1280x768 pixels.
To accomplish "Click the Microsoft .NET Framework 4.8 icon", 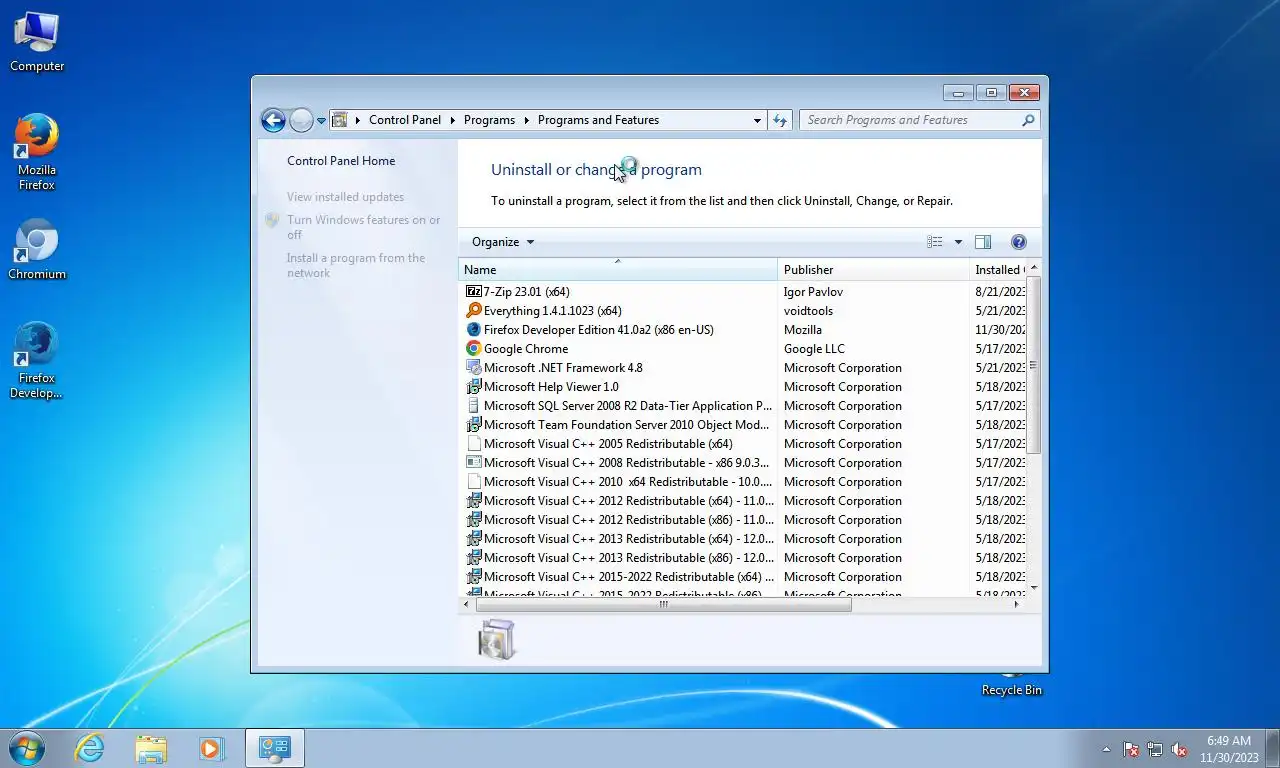I will pyautogui.click(x=474, y=368).
